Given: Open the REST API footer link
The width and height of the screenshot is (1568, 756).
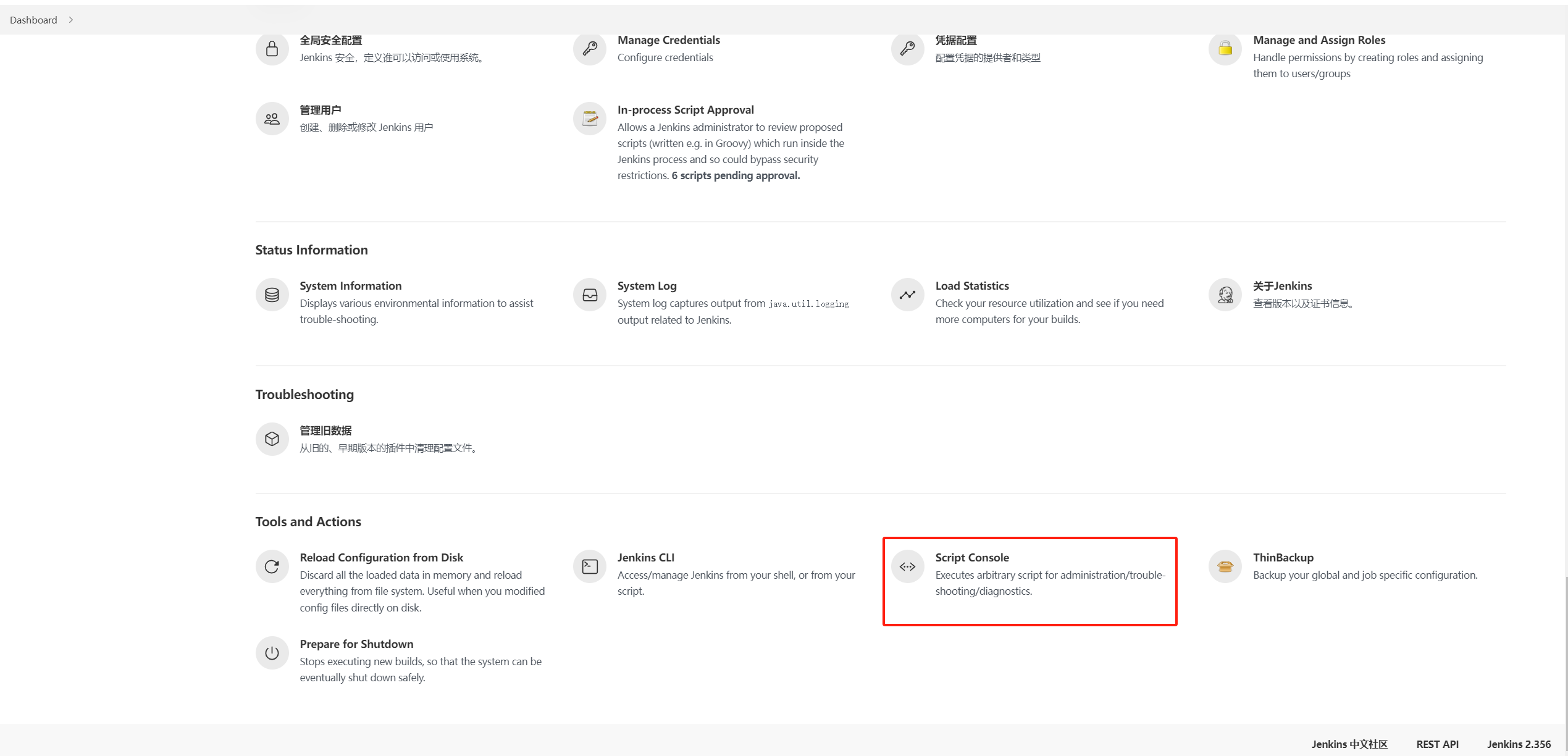Looking at the screenshot, I should coord(1437,744).
